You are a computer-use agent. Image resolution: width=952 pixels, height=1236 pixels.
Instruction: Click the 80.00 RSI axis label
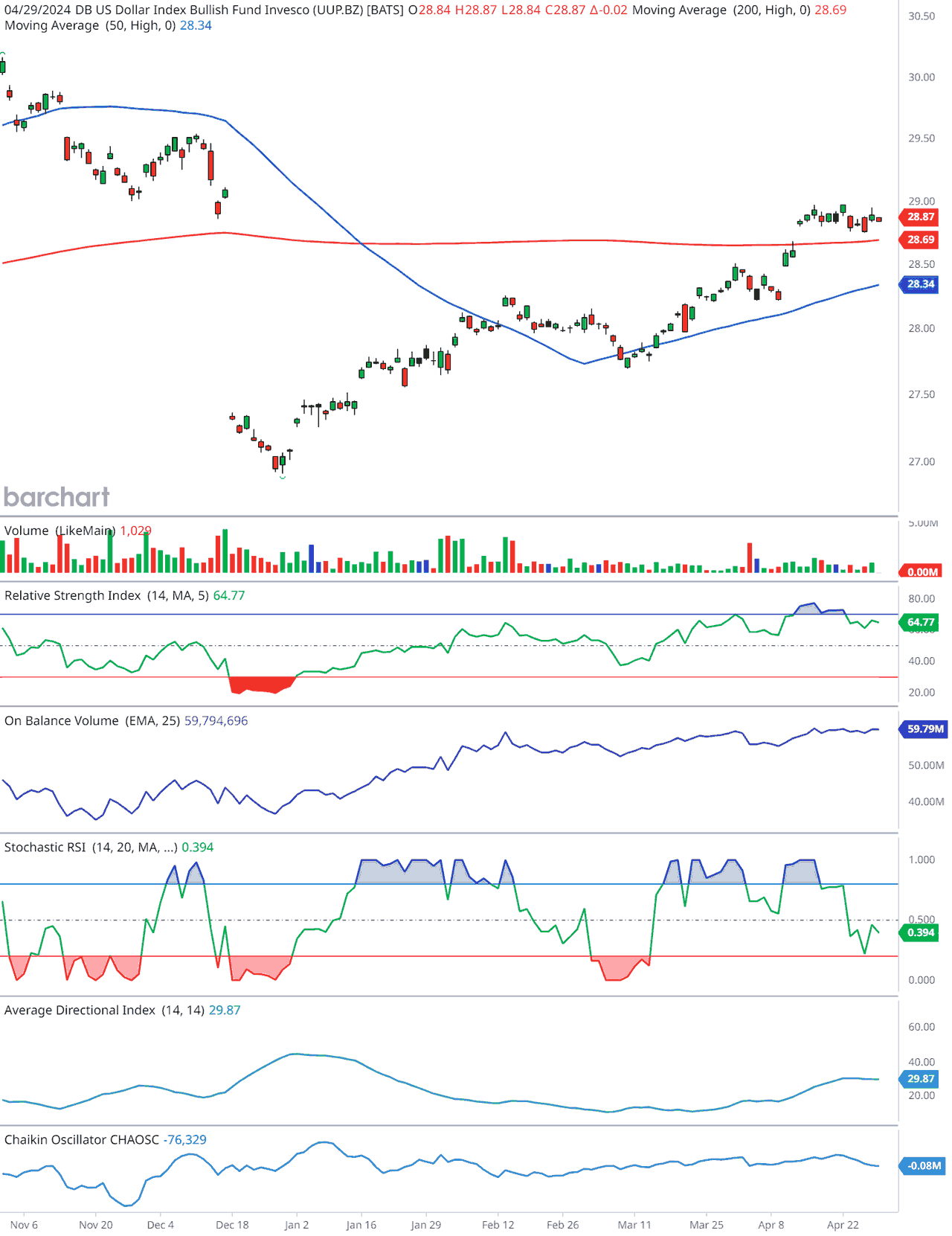click(x=922, y=598)
